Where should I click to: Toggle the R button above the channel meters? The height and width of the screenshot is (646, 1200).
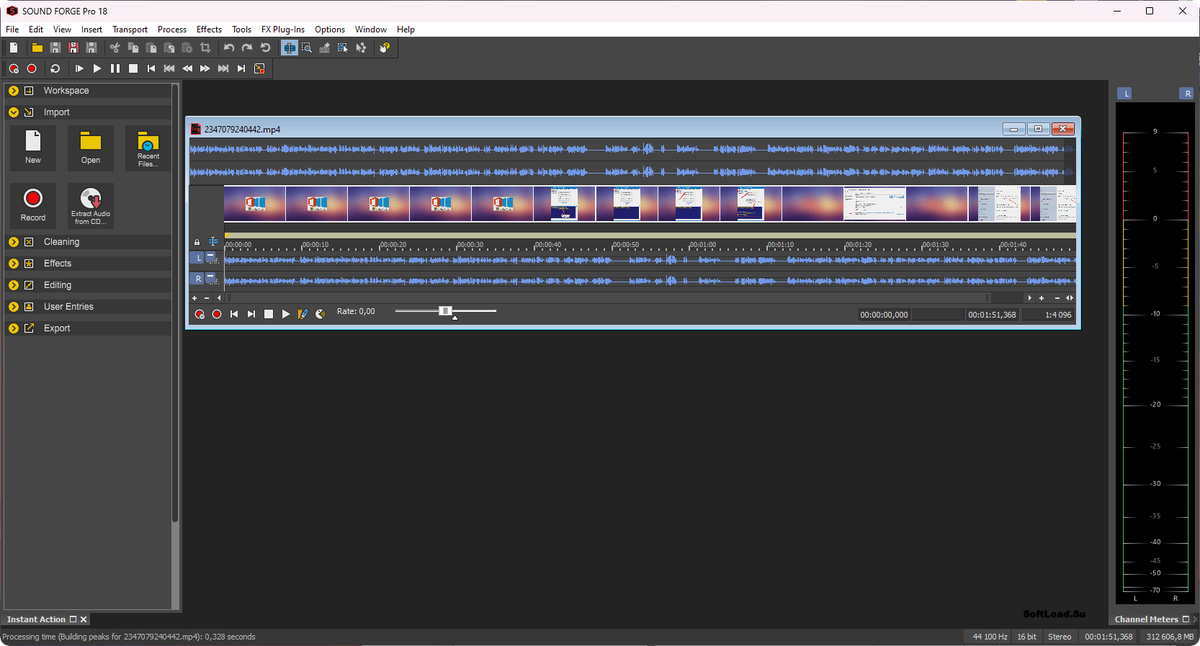click(1186, 94)
